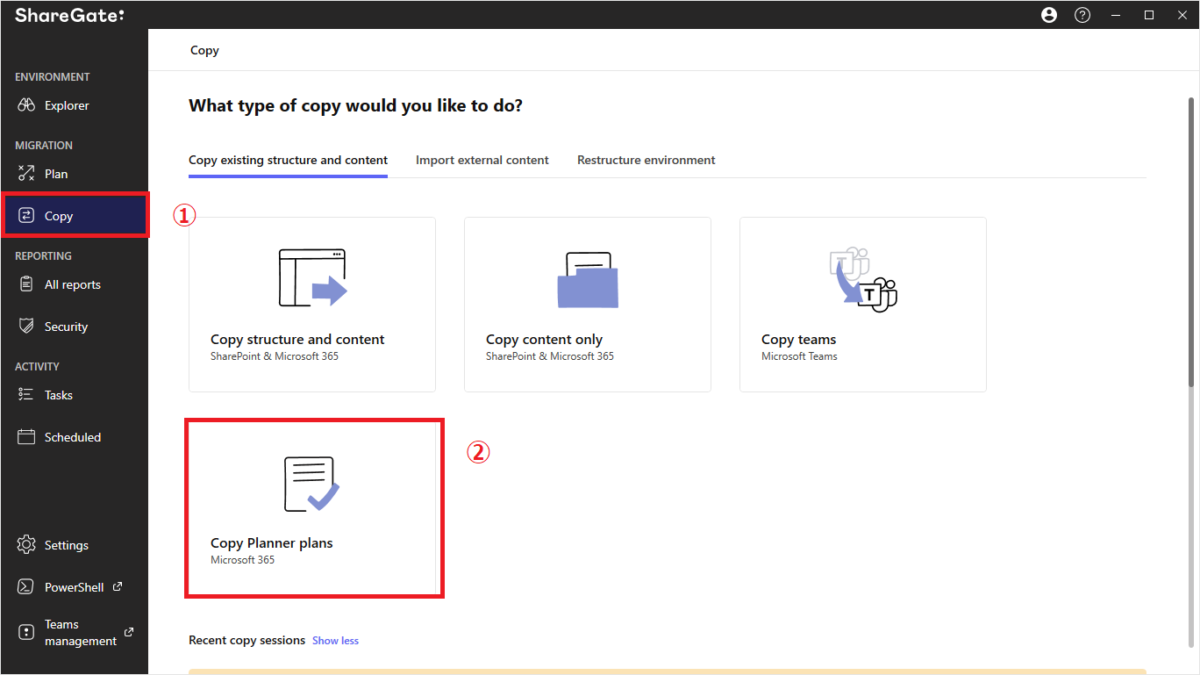
Task: Choose the Copy structure and content option
Action: coord(312,304)
